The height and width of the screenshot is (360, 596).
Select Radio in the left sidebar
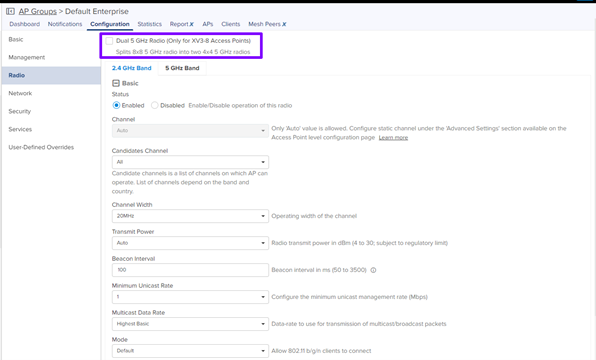[51, 75]
